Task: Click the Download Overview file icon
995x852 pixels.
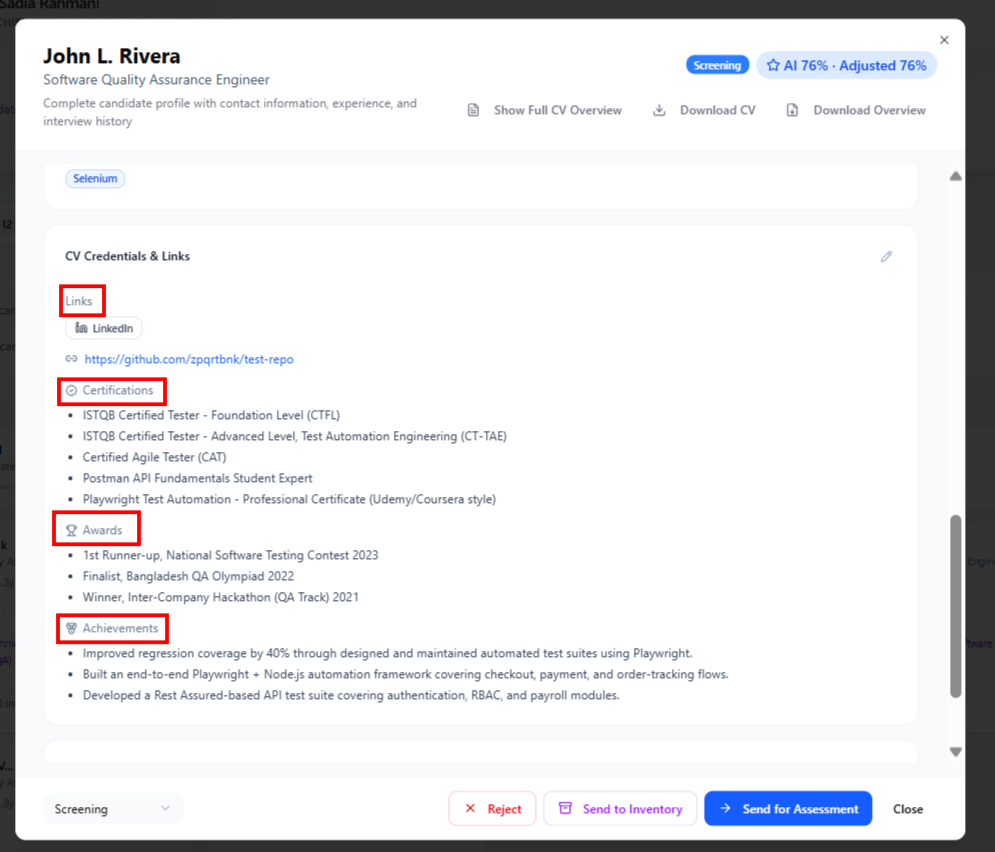Action: point(792,110)
